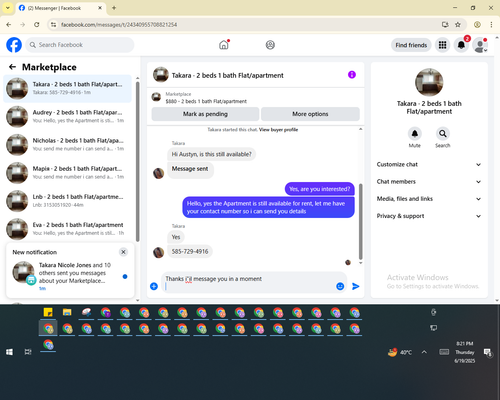Open the Mapia conversation
Image resolution: width=500 pixels, height=400 pixels.
(67, 173)
